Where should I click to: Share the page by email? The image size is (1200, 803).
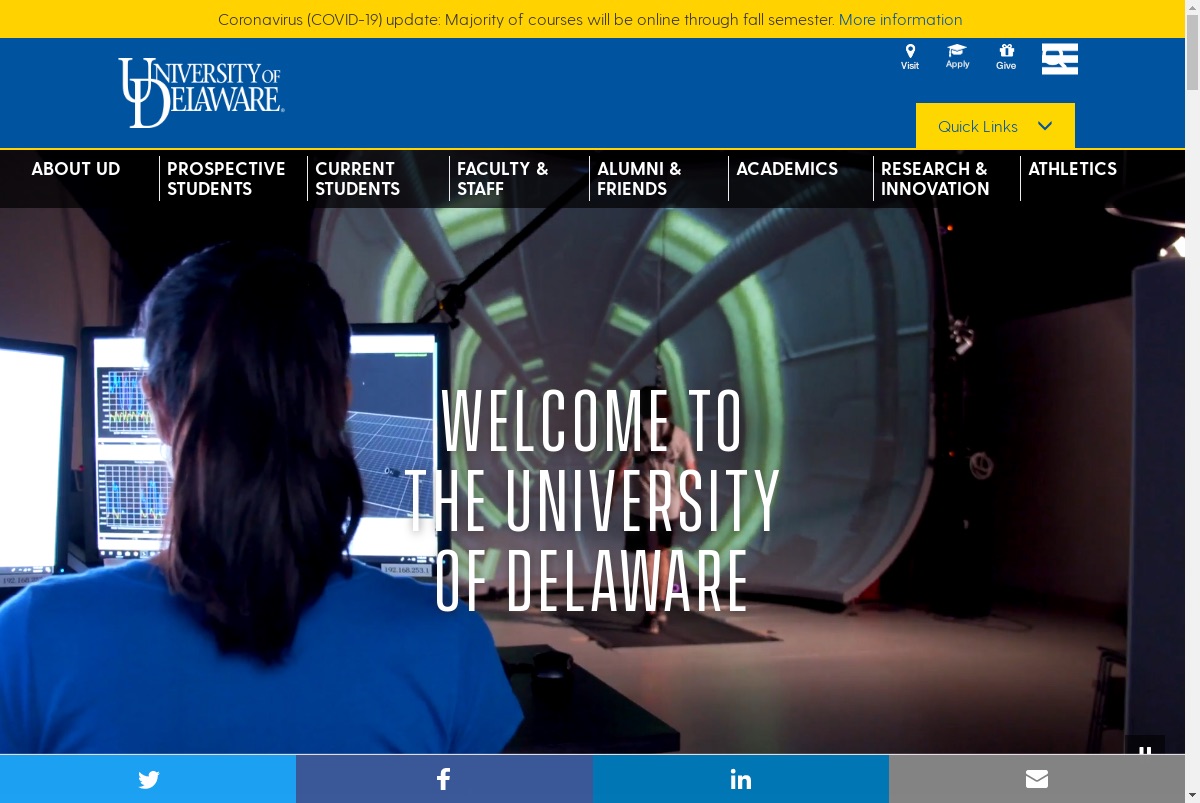(x=1037, y=779)
